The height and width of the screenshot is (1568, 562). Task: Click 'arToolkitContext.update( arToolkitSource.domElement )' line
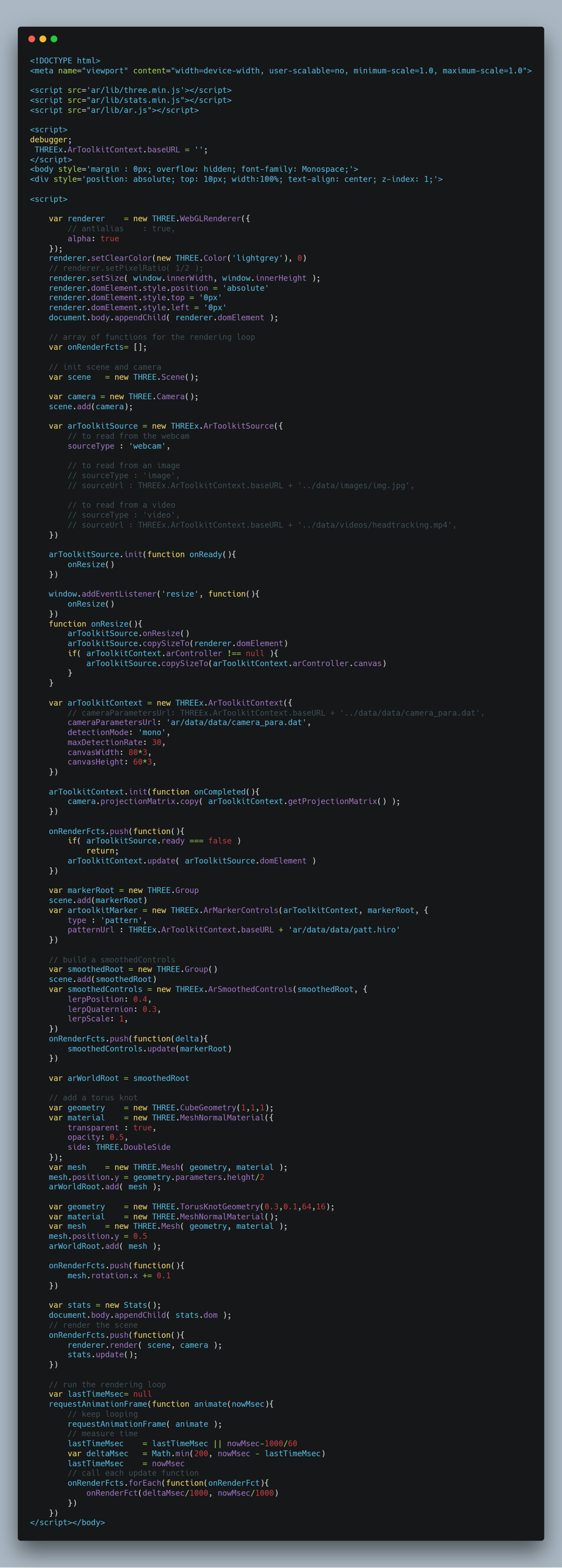(x=192, y=861)
